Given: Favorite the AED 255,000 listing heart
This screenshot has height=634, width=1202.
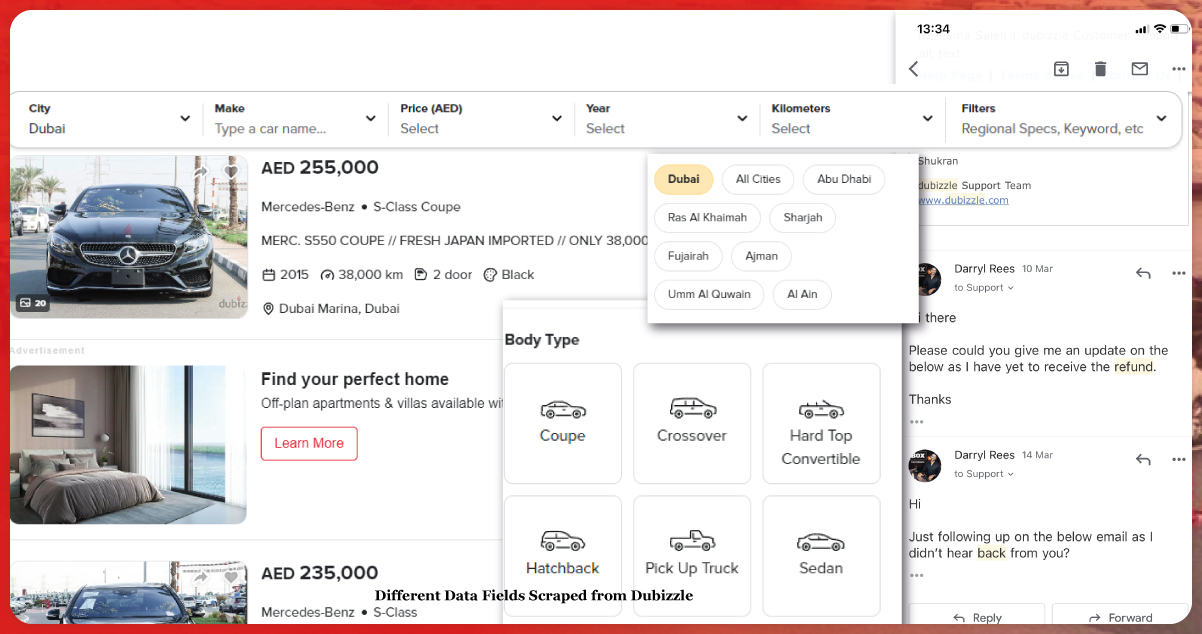Looking at the screenshot, I should point(231,172).
